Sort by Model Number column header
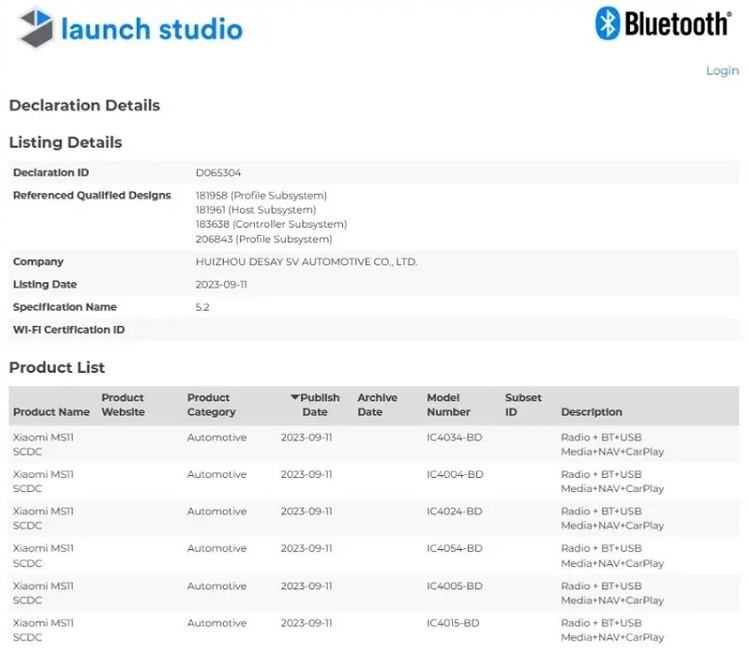750x653 pixels. (448, 405)
